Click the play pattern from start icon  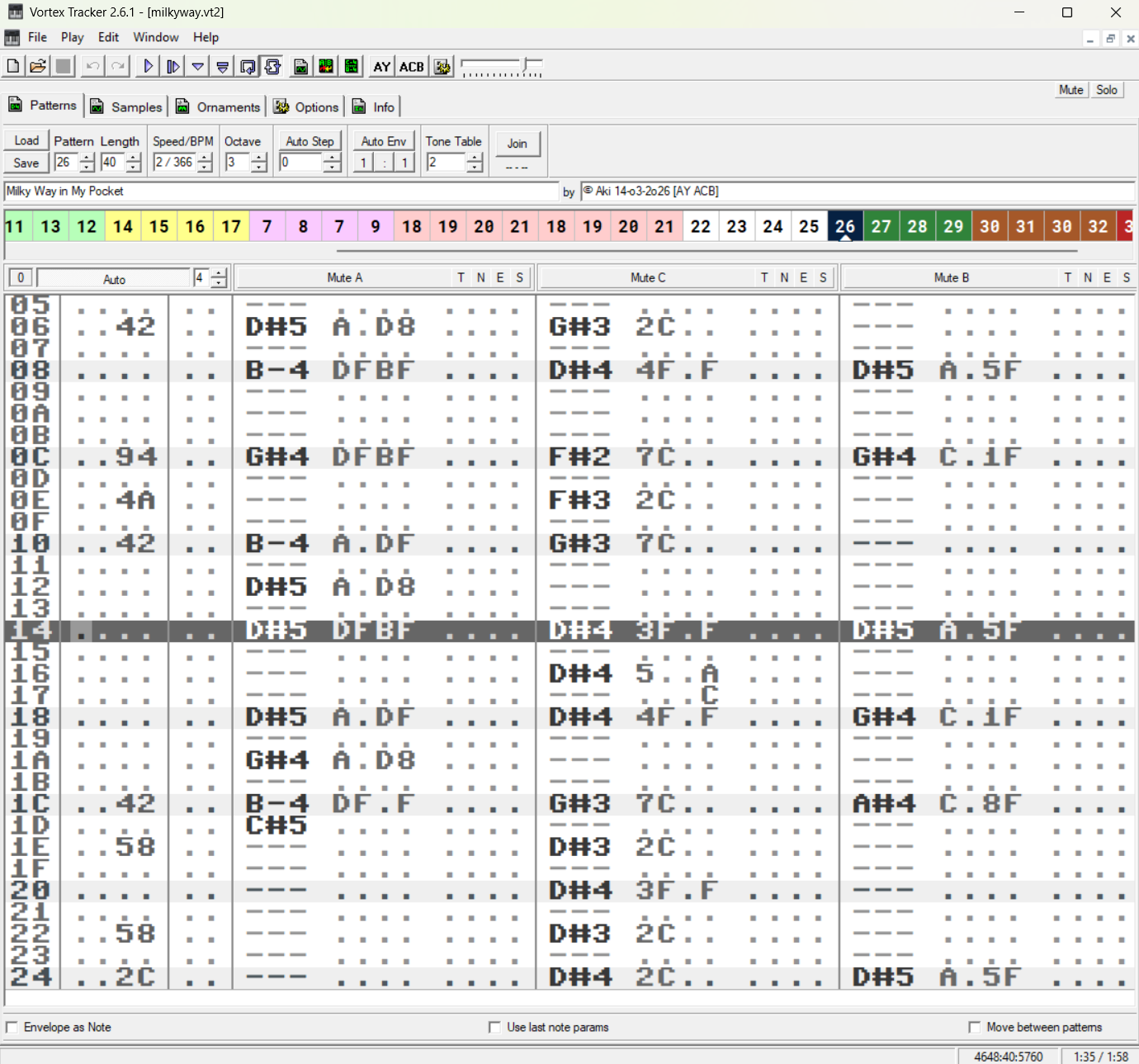click(173, 66)
